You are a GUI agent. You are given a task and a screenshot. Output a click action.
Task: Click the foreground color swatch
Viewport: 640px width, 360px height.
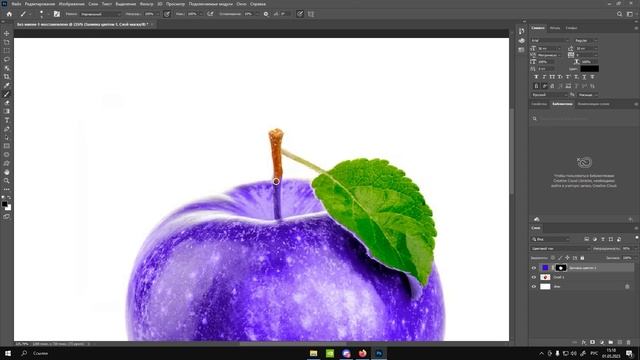(4, 204)
